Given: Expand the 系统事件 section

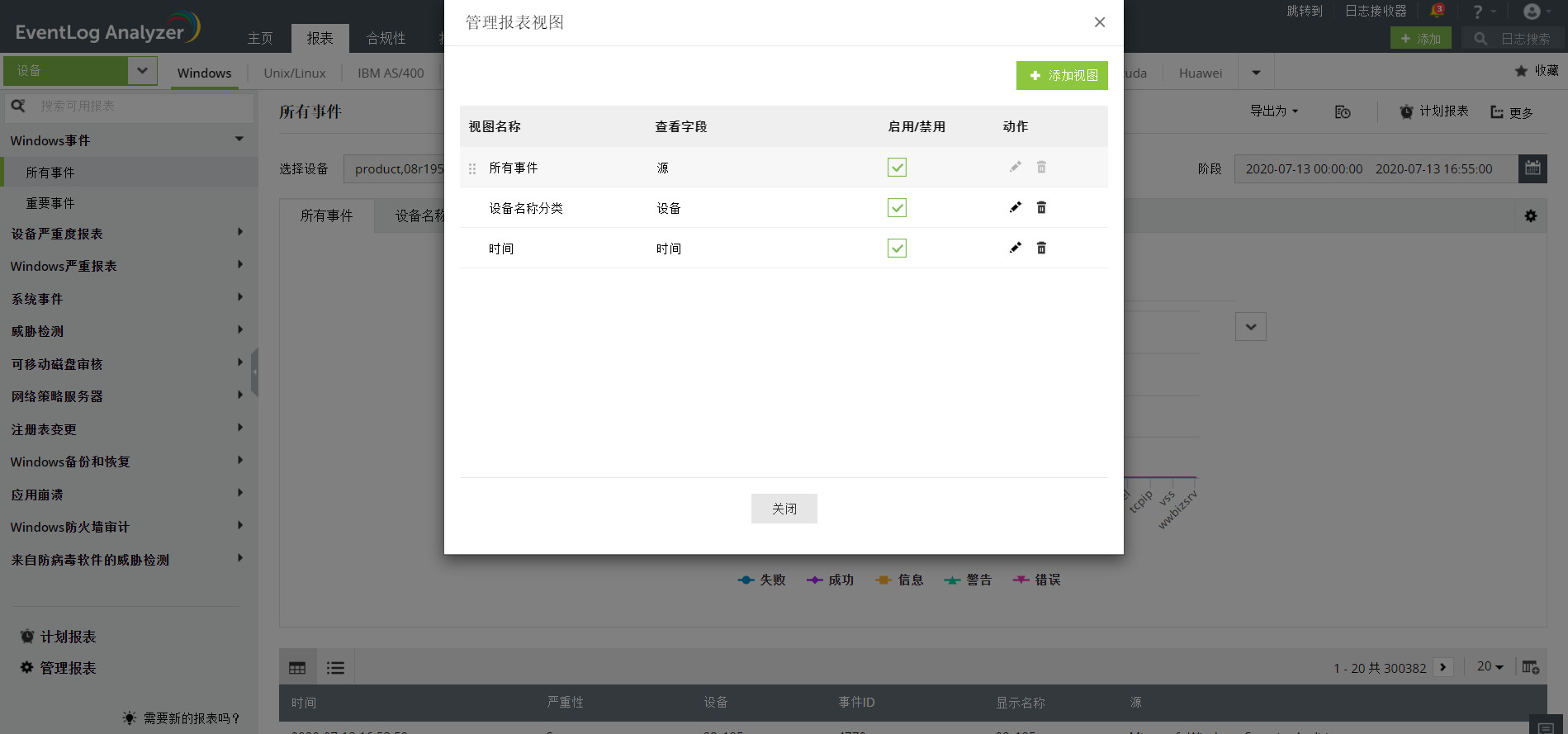Looking at the screenshot, I should 240,298.
